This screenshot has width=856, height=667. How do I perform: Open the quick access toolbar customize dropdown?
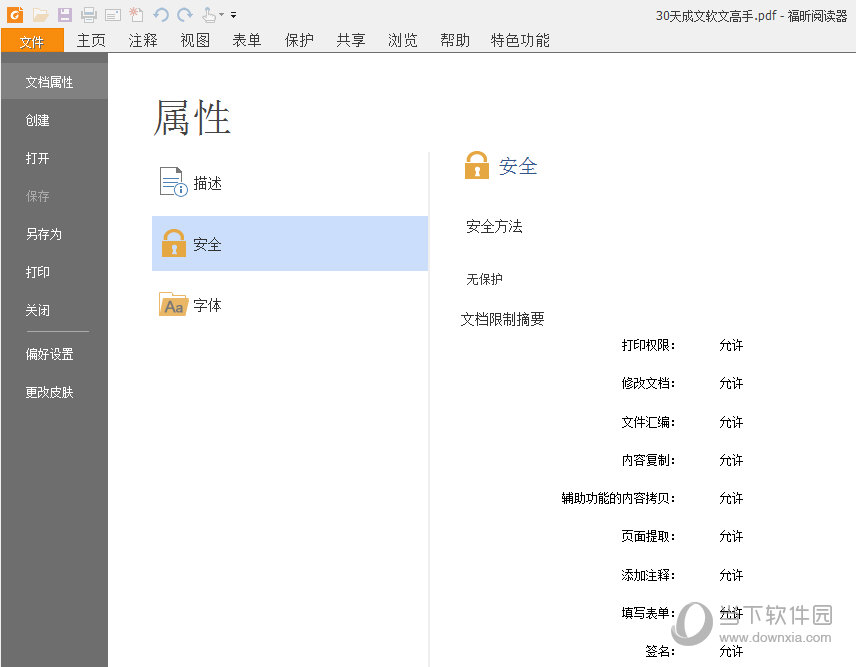[233, 15]
